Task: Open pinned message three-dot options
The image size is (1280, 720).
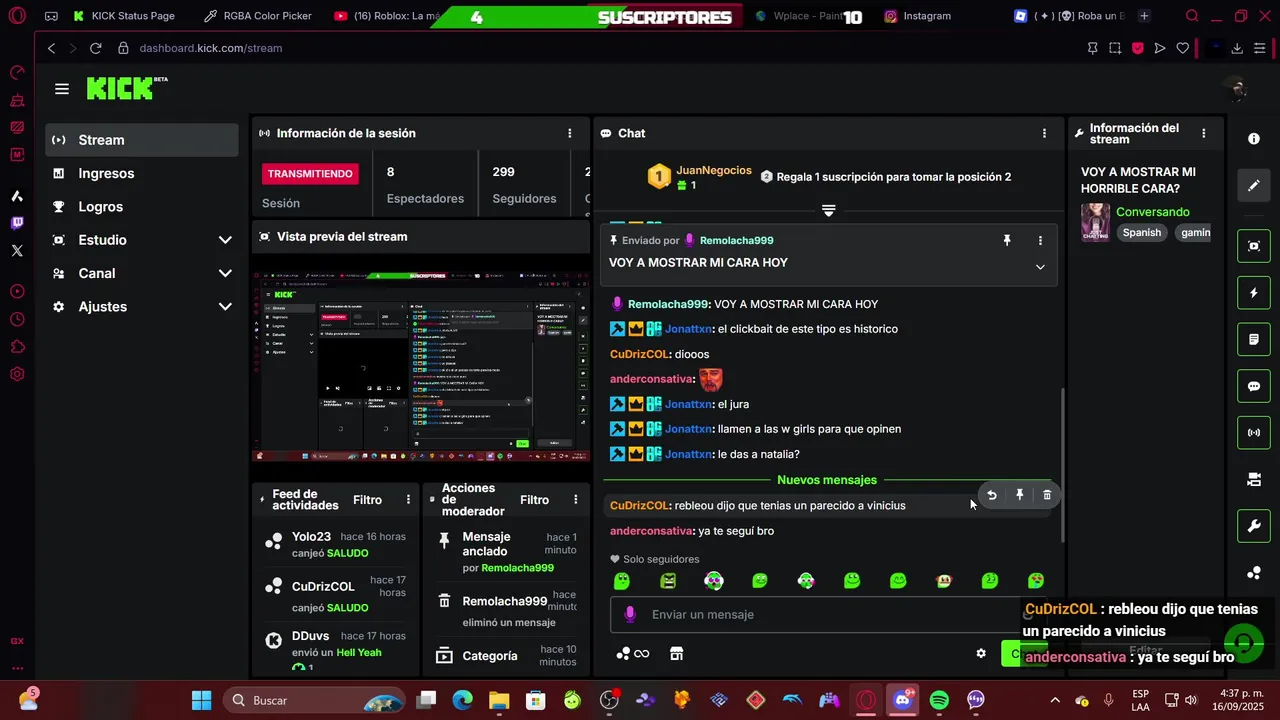Action: (x=1040, y=240)
